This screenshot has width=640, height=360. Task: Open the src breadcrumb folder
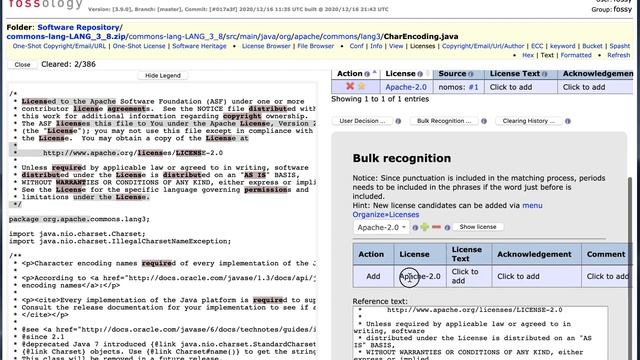click(x=231, y=36)
